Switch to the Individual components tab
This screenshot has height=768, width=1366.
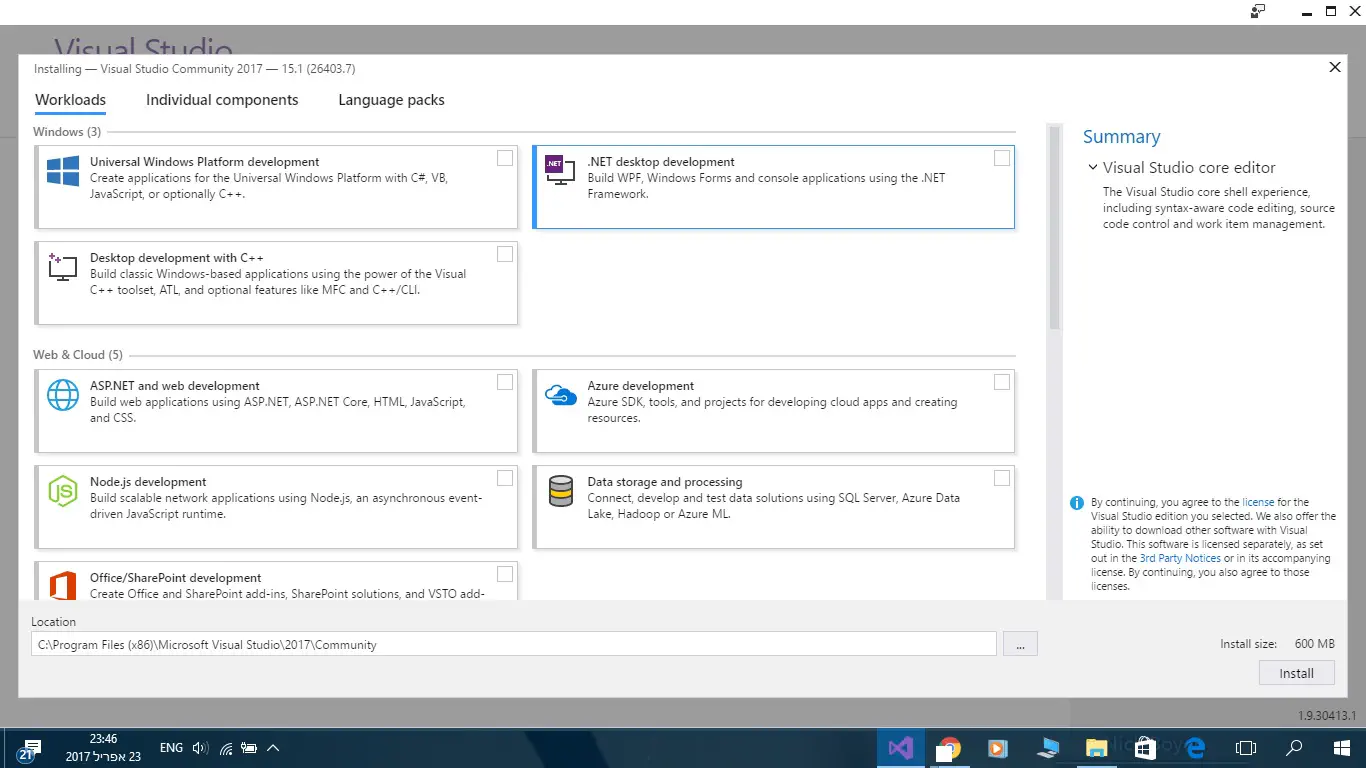222,100
